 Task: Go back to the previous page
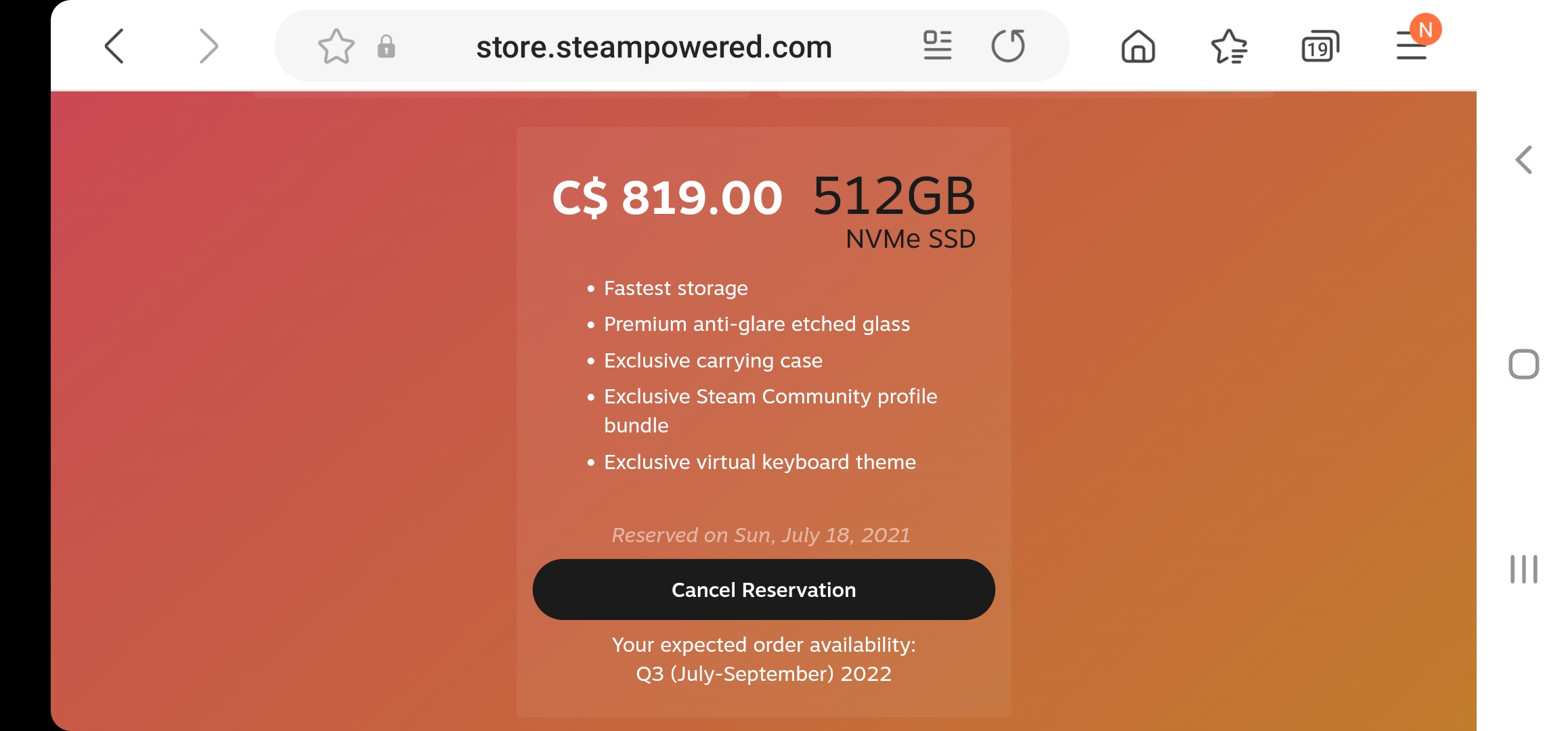coord(114,46)
